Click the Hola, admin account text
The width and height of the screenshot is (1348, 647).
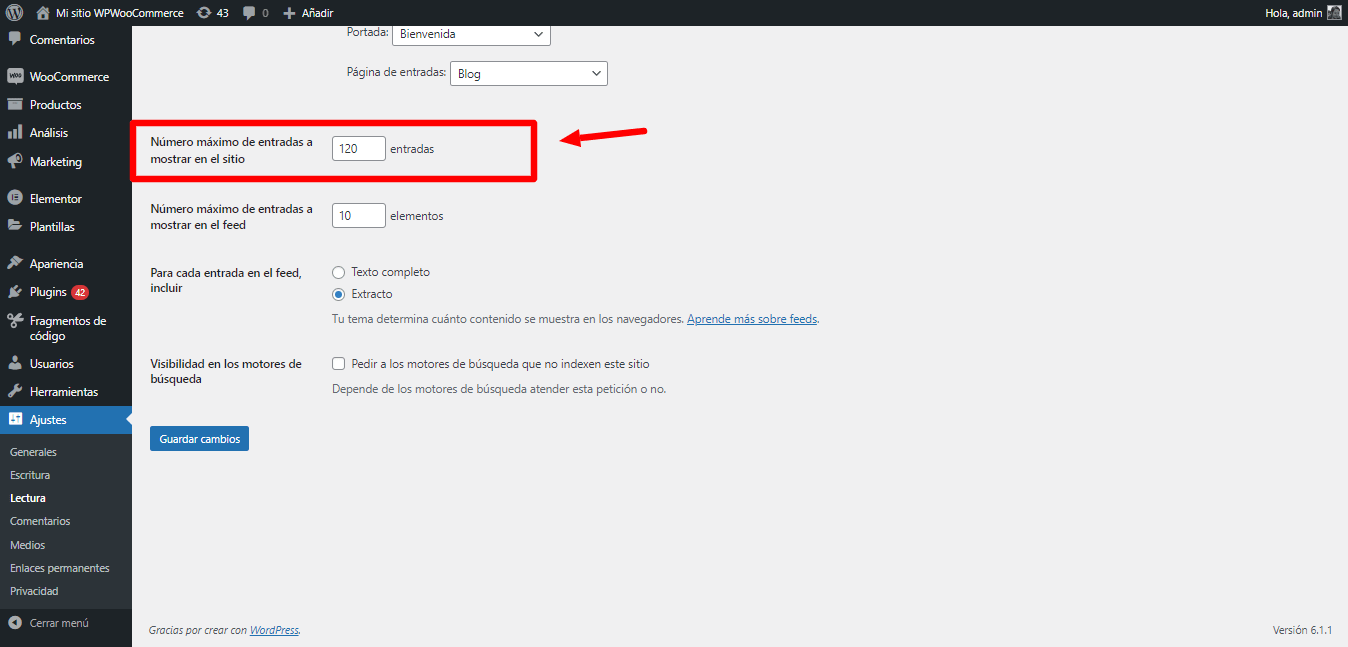pyautogui.click(x=1293, y=13)
